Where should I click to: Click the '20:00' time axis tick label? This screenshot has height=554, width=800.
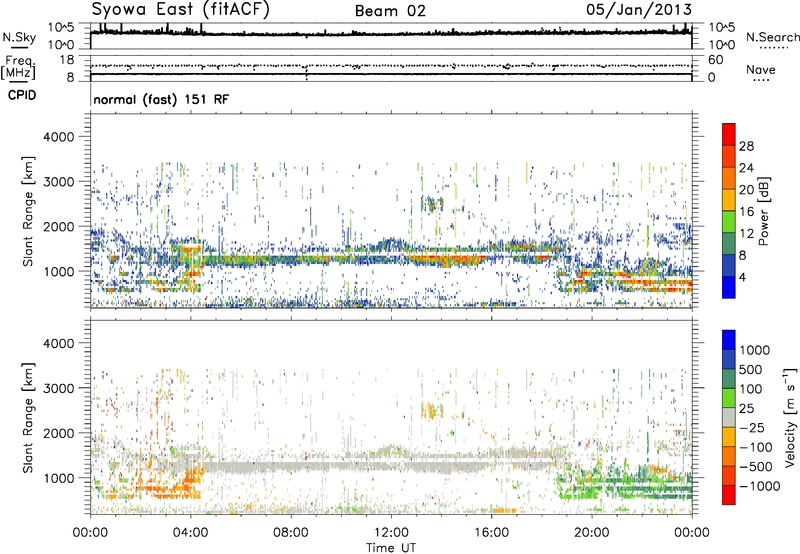(x=592, y=533)
